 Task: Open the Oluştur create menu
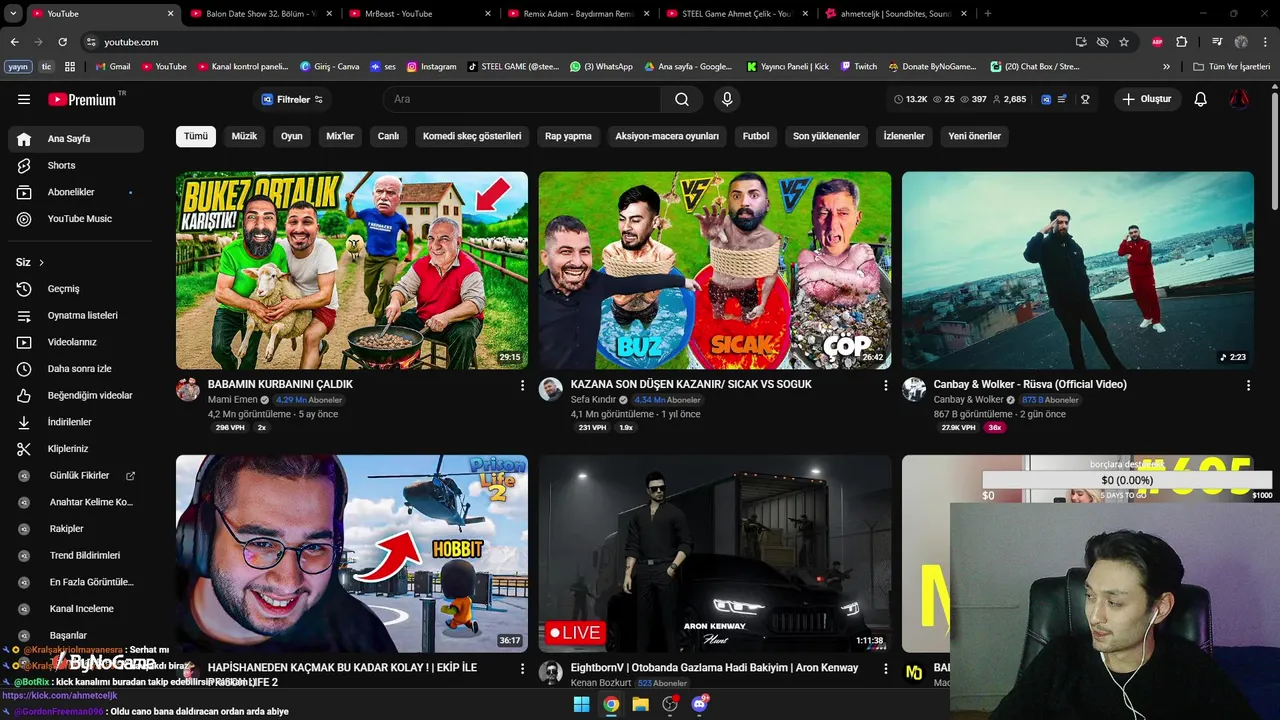(x=1147, y=99)
